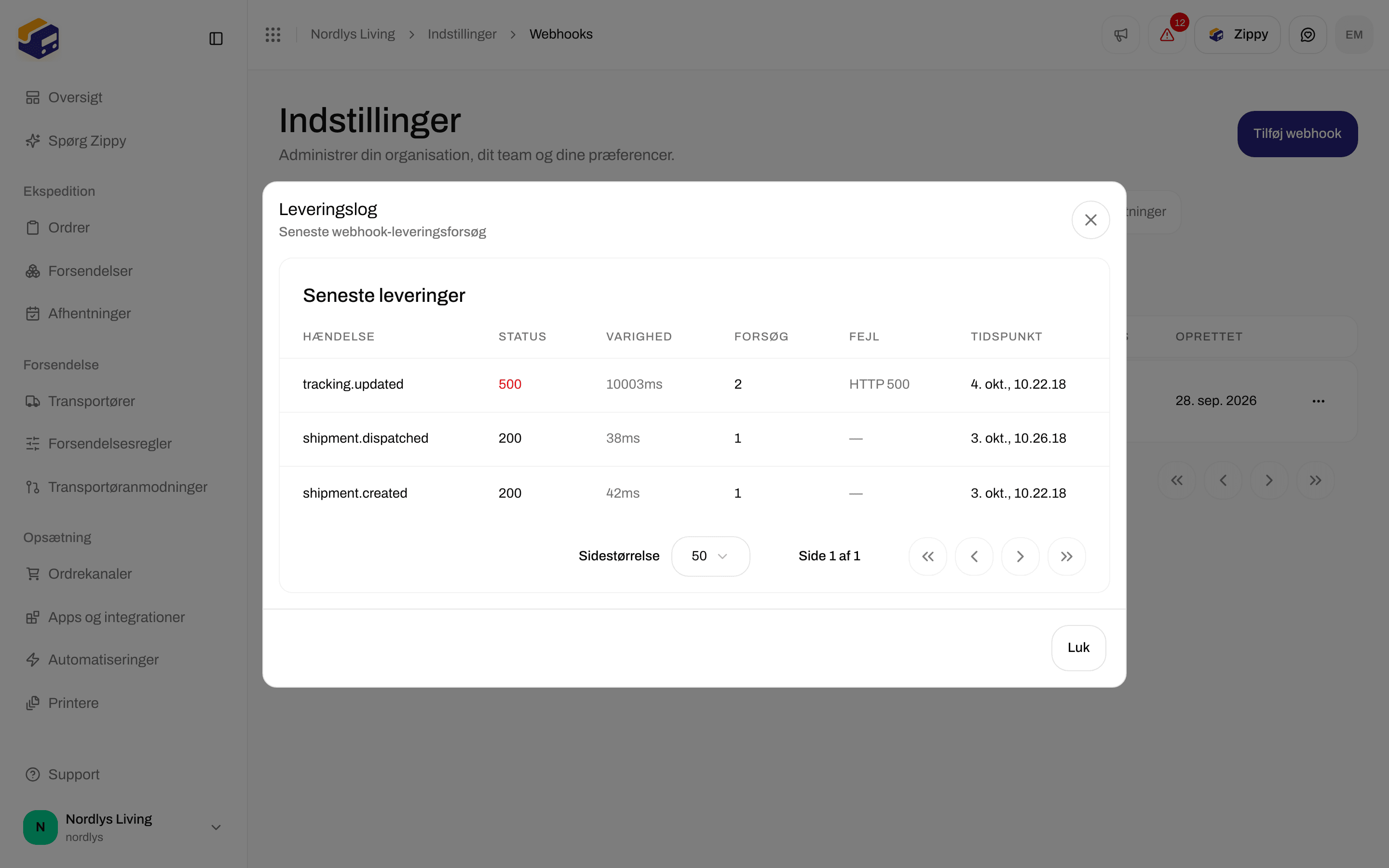Go to the previous page of the webhooks list
This screenshot has width=1389, height=868.
coord(1223,480)
